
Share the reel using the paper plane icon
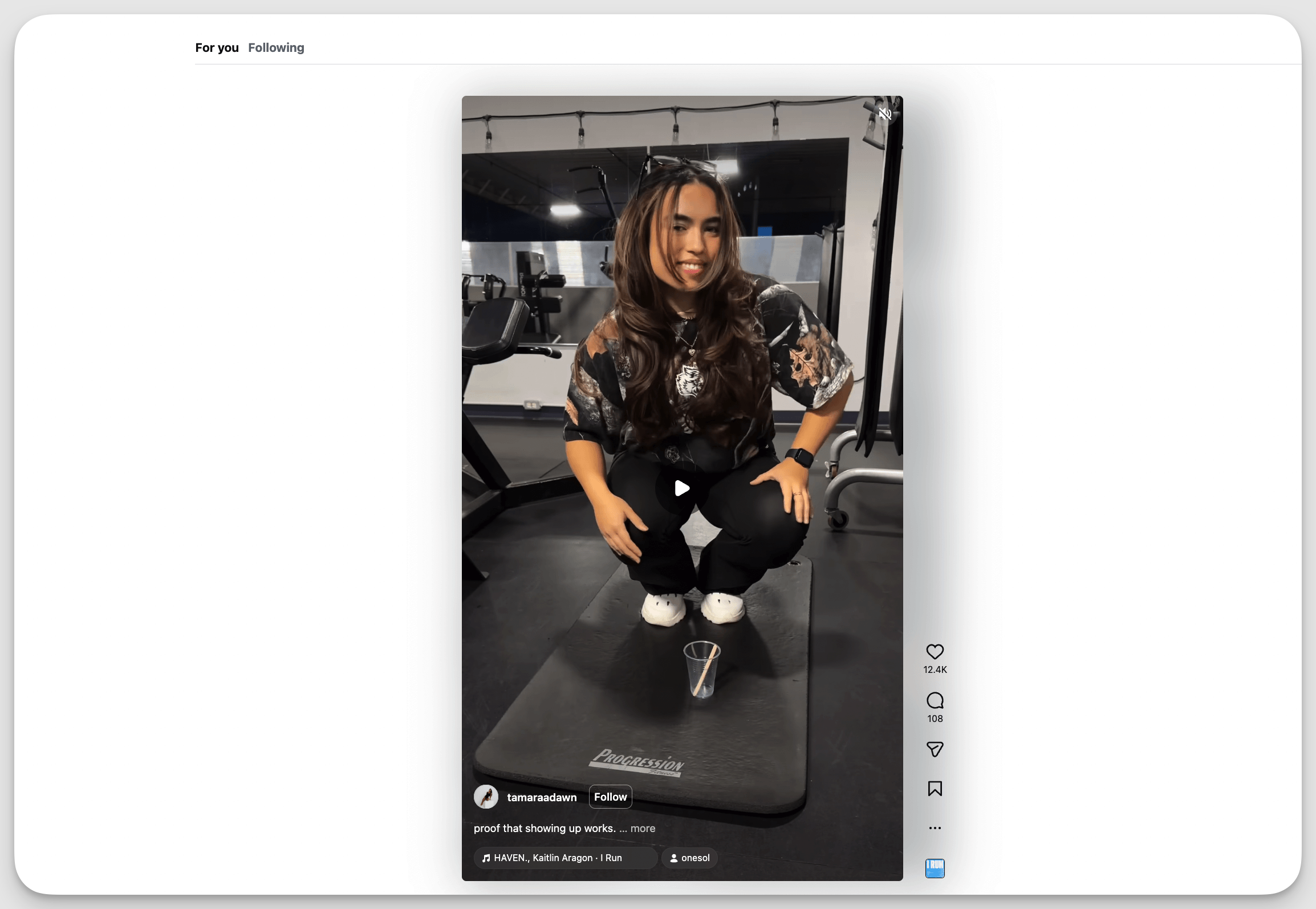[935, 749]
